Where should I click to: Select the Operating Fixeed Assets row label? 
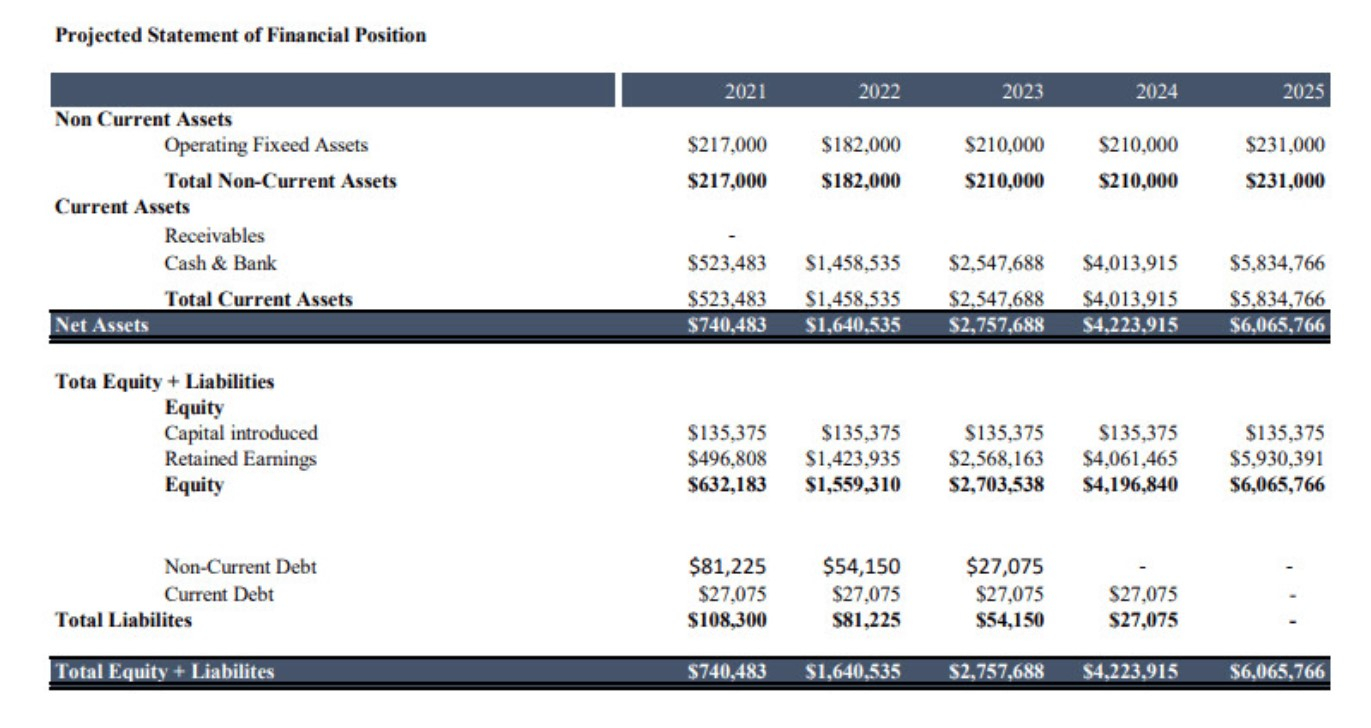pos(266,145)
